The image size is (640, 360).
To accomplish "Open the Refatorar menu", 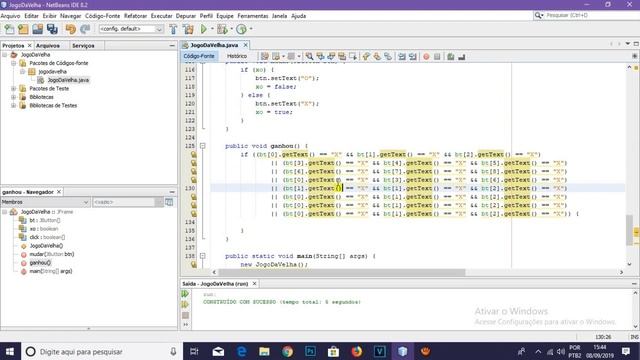I will (x=135, y=16).
